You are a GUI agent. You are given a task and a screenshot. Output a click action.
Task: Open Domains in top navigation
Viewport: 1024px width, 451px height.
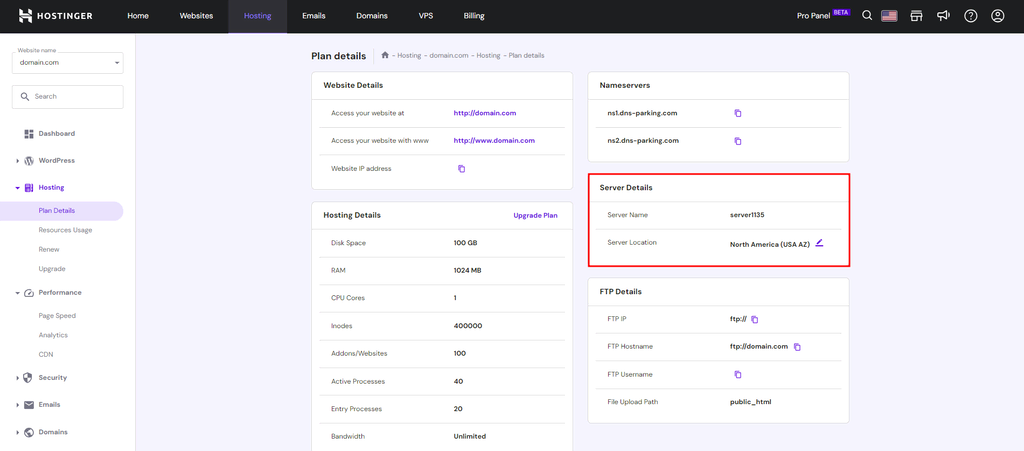[x=372, y=16]
